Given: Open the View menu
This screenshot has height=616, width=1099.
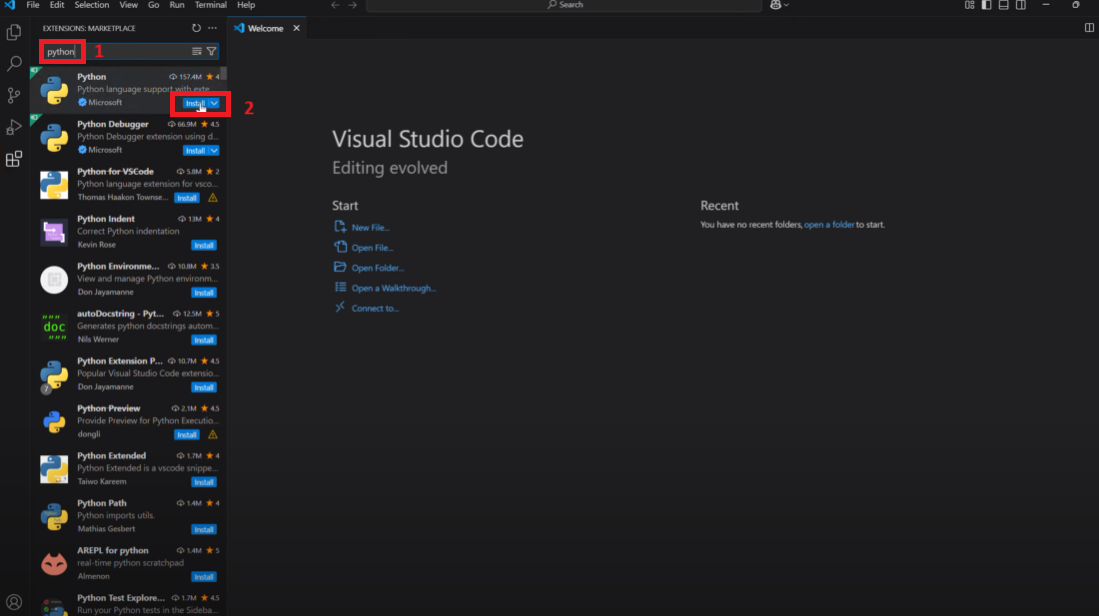Looking at the screenshot, I should (128, 5).
